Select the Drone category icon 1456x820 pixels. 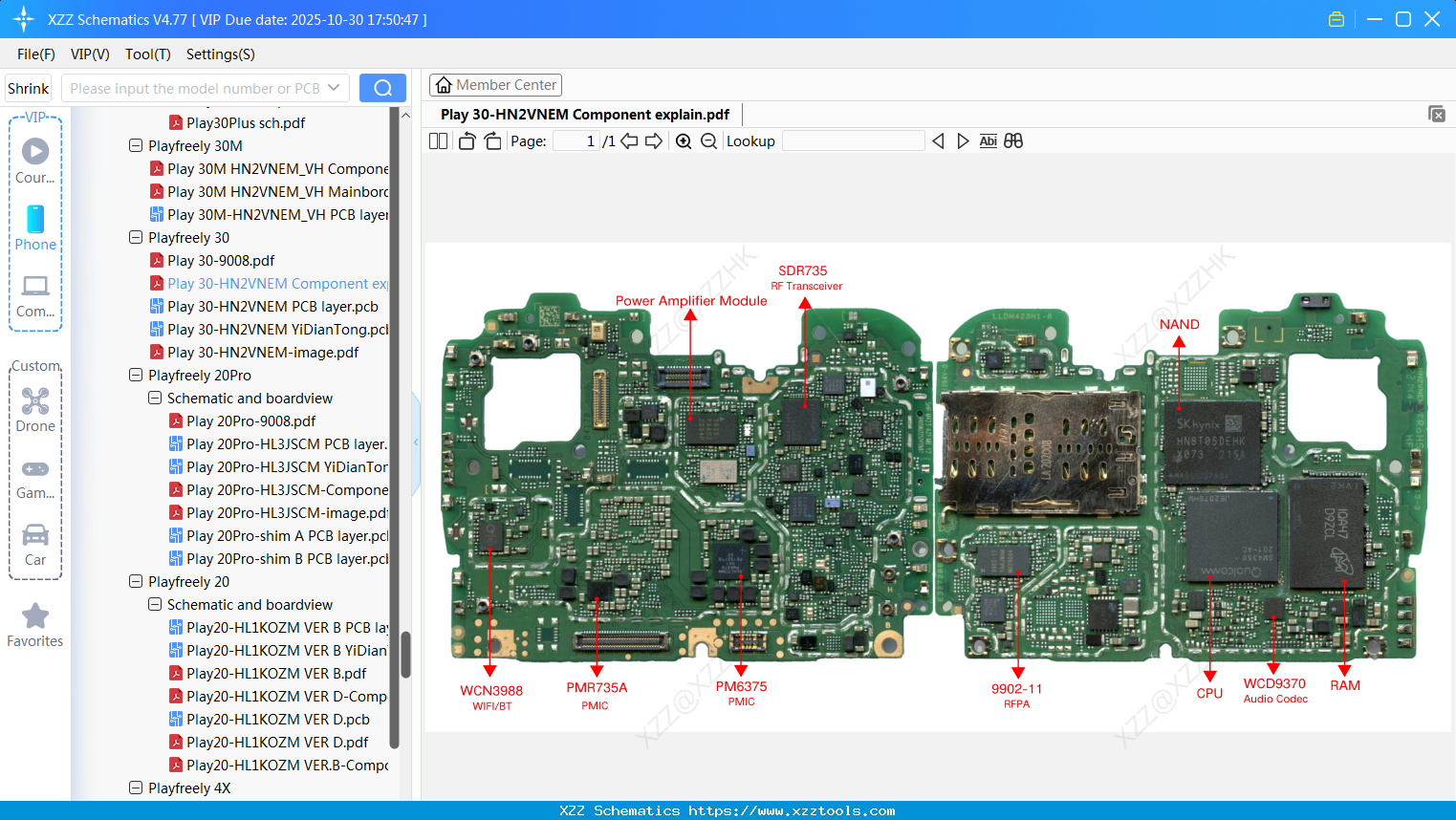pos(35,410)
